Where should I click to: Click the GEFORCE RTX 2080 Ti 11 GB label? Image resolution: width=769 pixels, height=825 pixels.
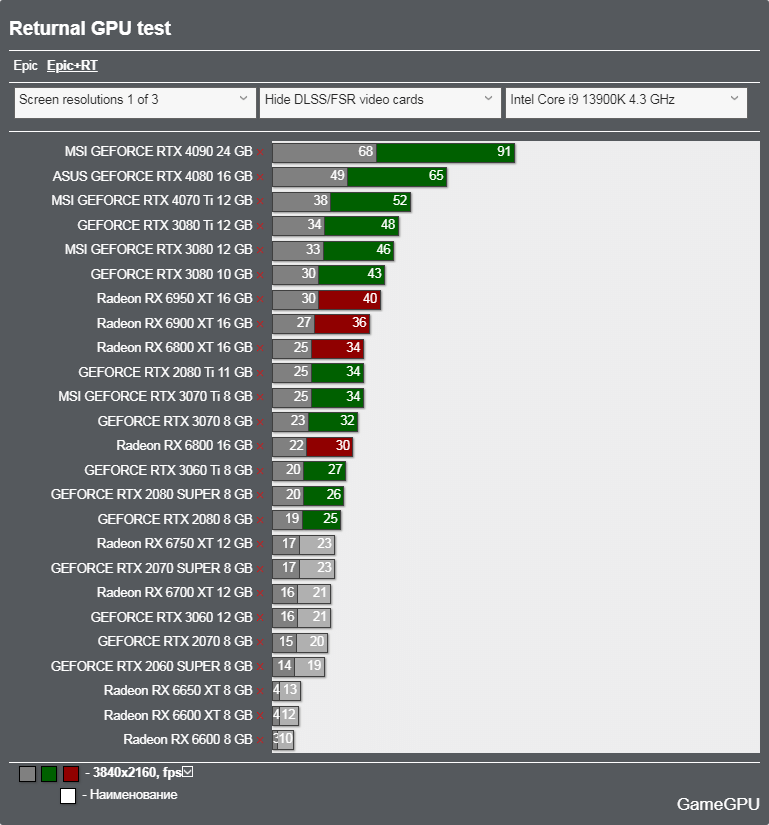pos(166,372)
